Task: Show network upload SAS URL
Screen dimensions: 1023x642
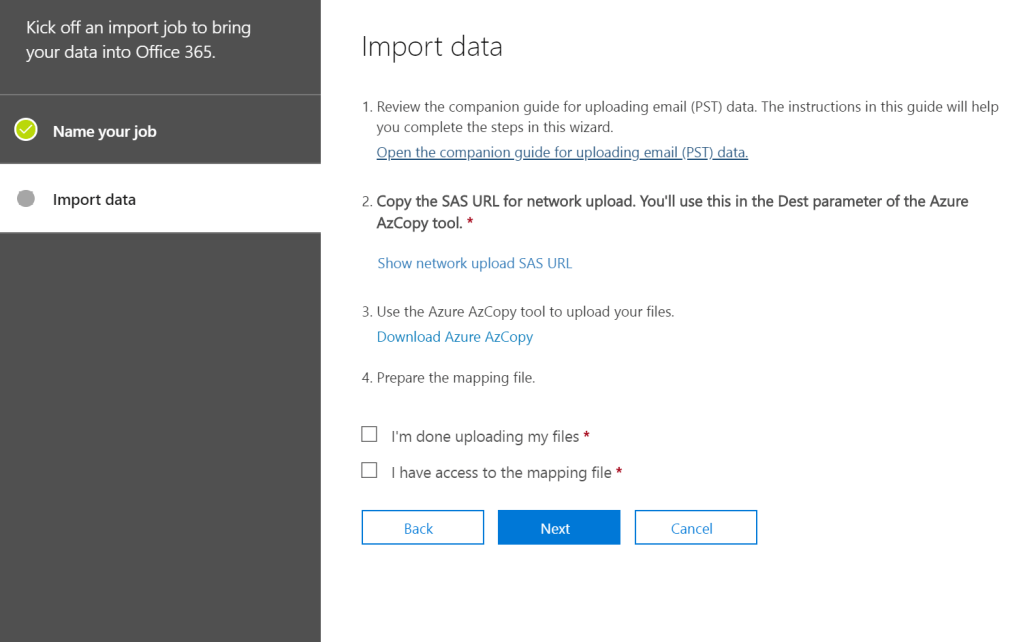Action: tap(474, 263)
